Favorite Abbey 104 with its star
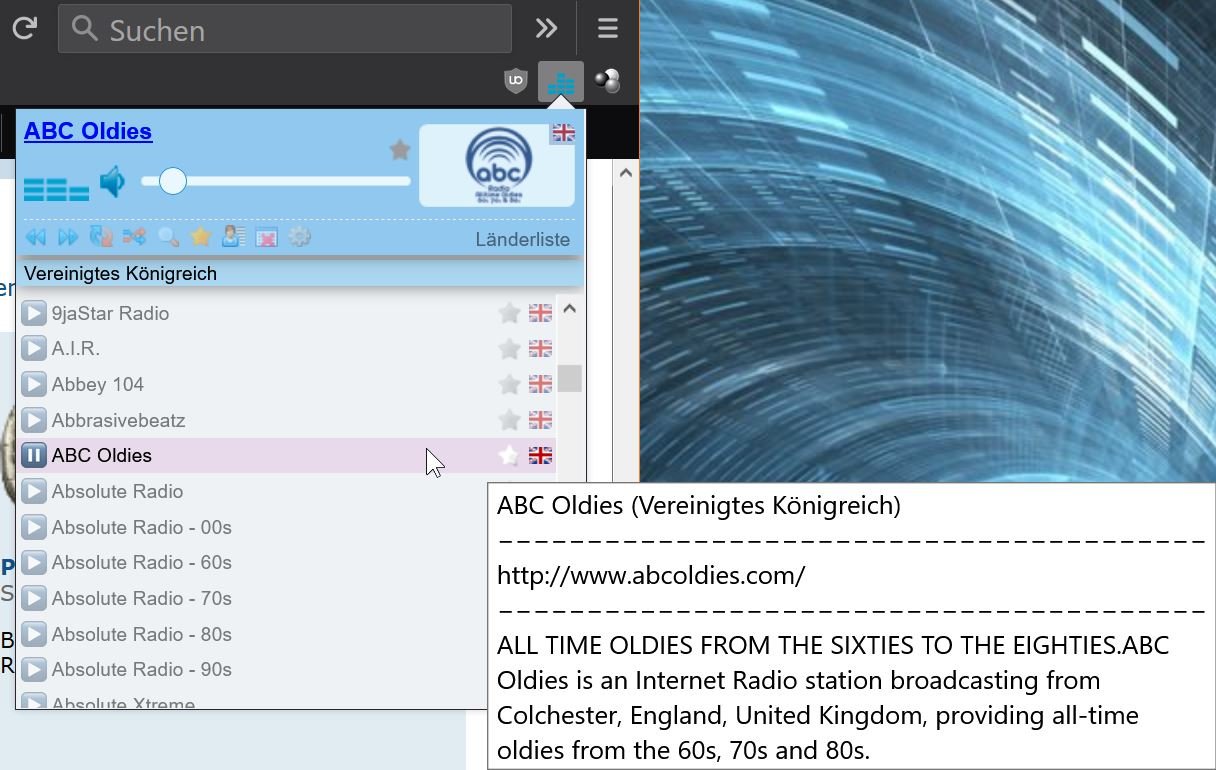1216x770 pixels. point(509,384)
